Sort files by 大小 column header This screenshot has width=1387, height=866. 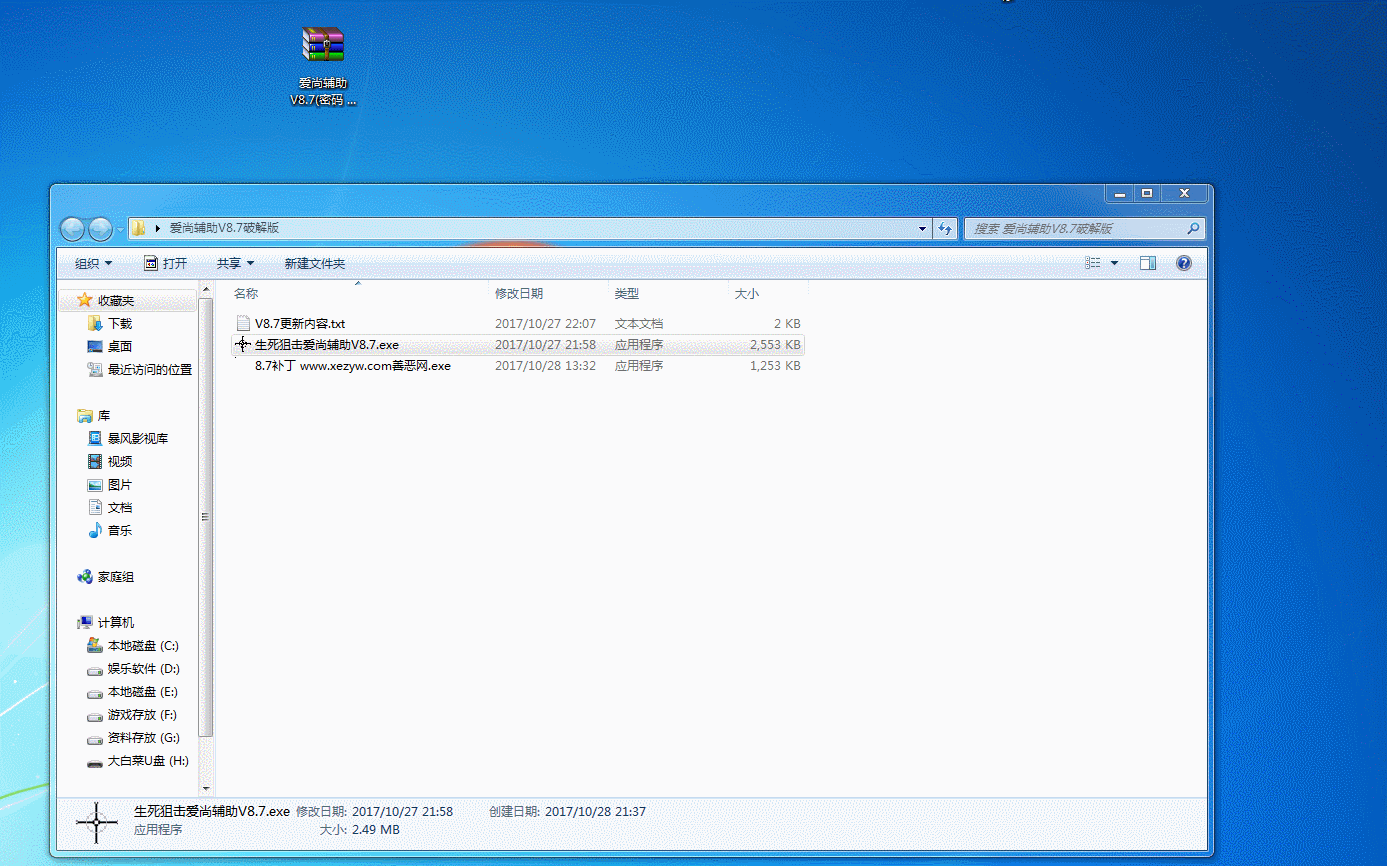[747, 294]
